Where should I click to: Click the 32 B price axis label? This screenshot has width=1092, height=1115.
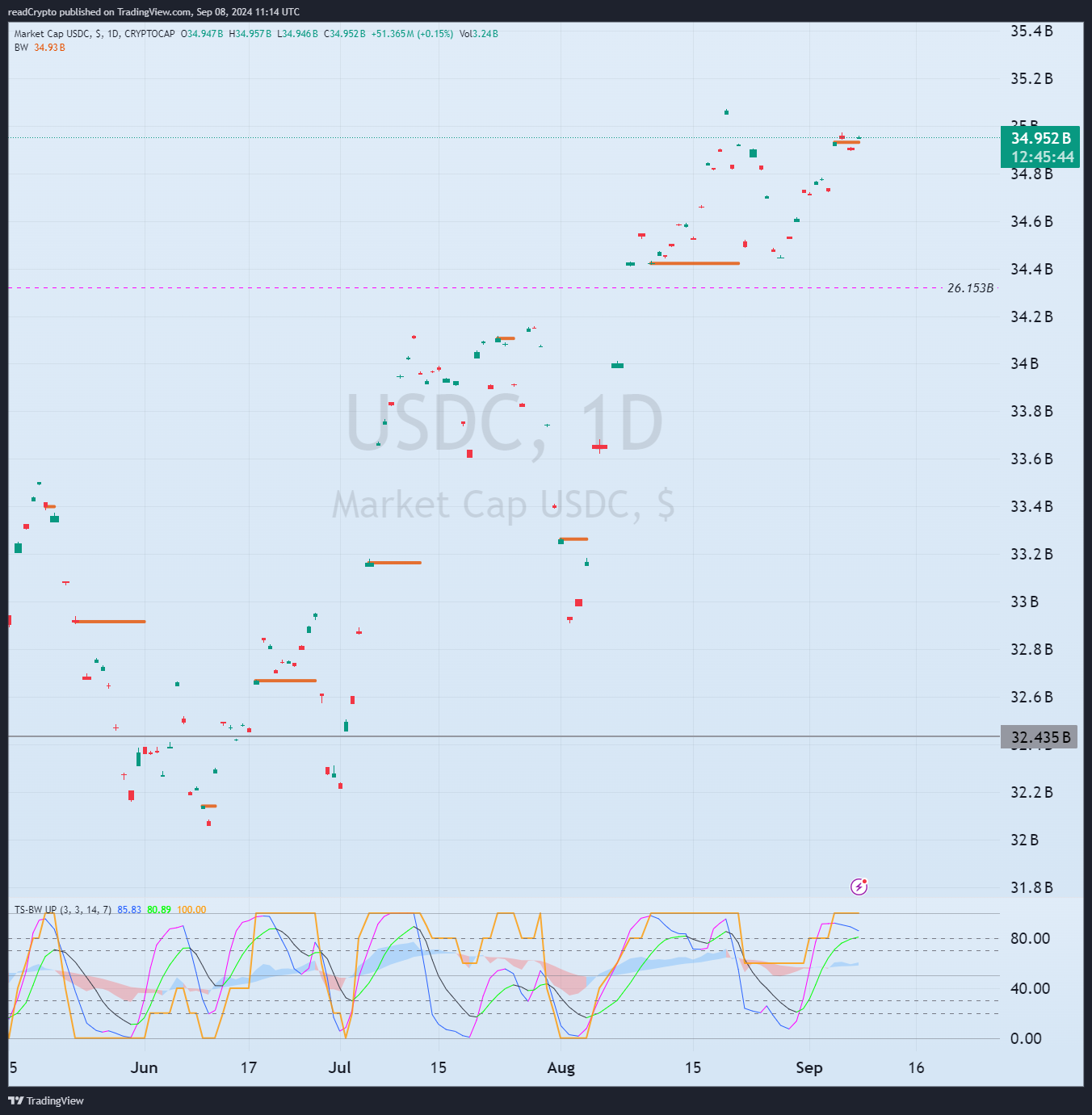pos(1024,840)
